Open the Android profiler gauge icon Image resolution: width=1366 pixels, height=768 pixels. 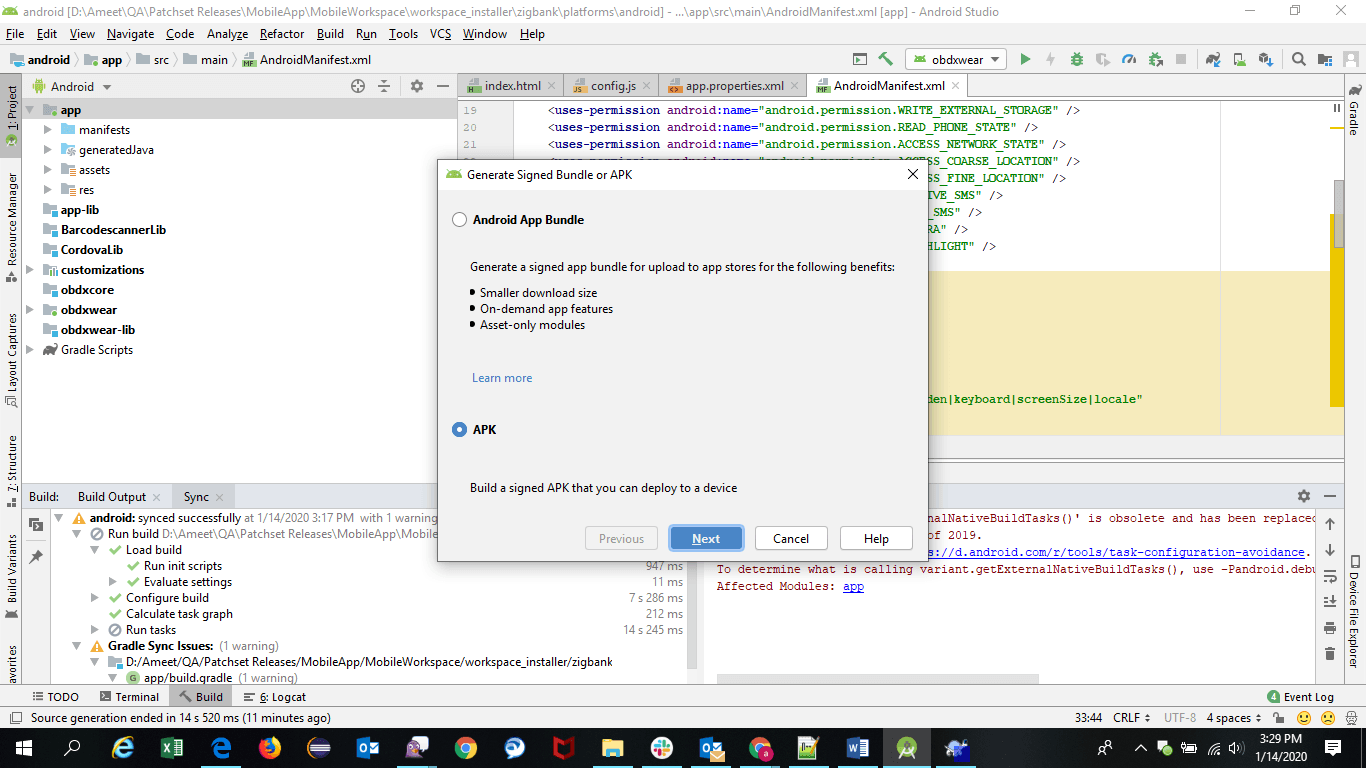[x=1129, y=59]
